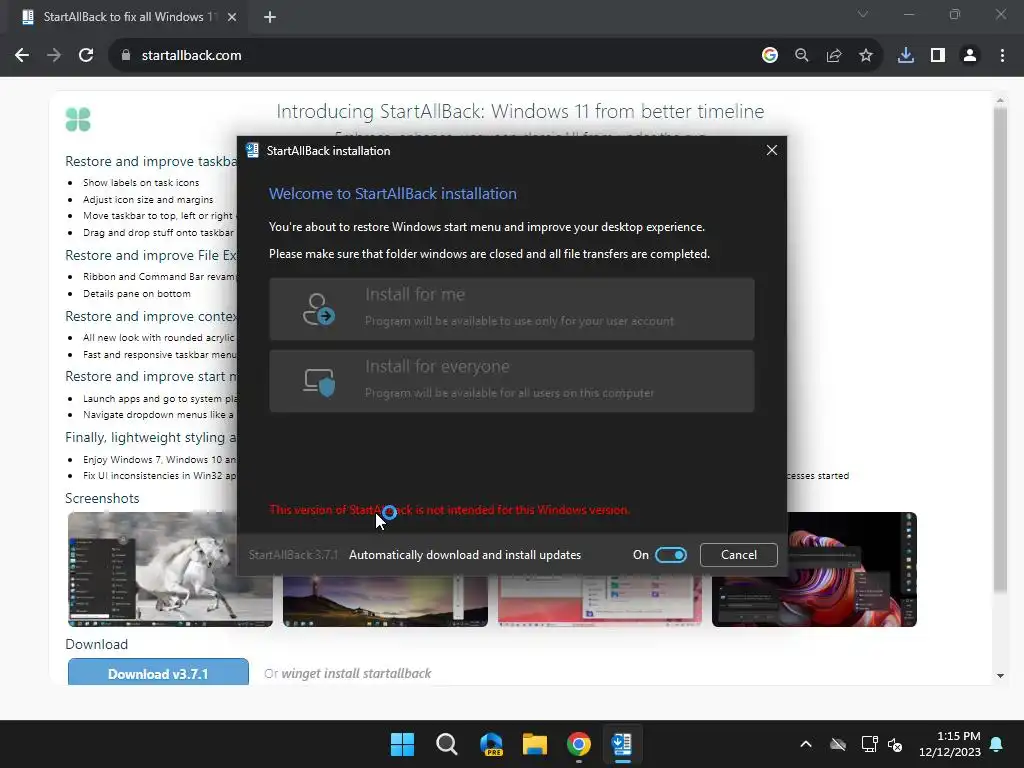This screenshot has height=768, width=1024.
Task: Close the StartAllBack browser tab
Action: [x=232, y=17]
